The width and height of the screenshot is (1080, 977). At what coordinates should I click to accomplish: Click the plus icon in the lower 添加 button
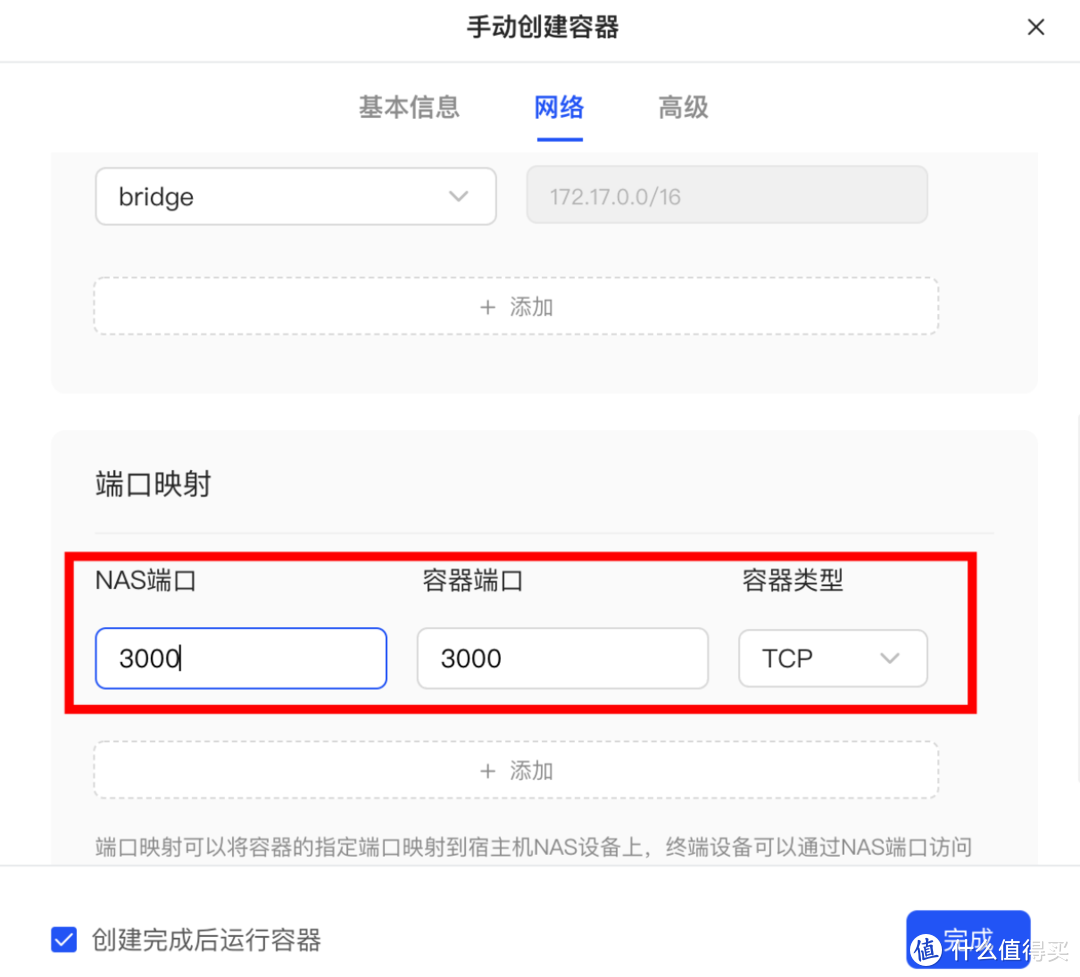click(487, 770)
